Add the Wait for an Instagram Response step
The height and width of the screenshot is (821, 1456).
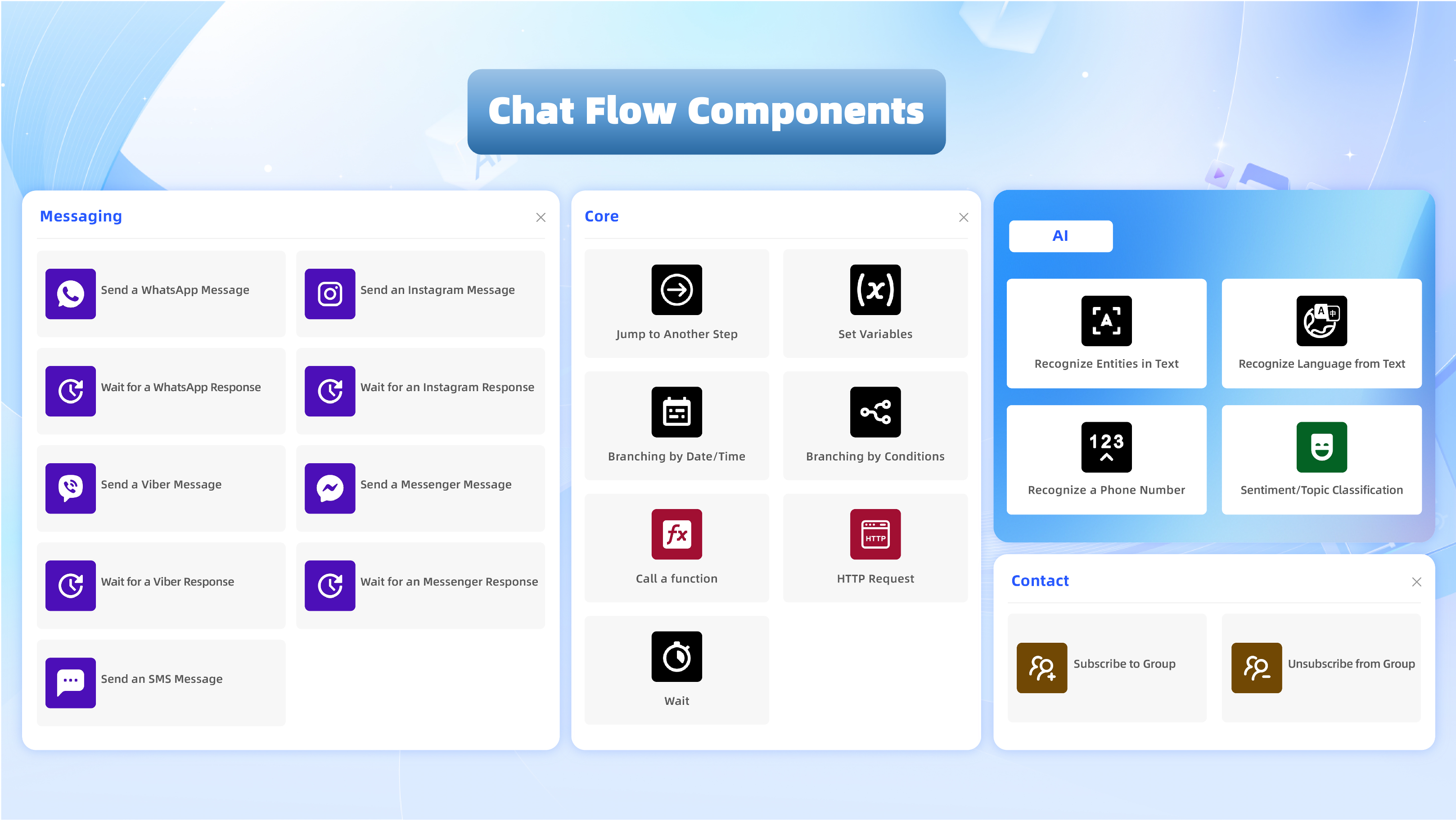pos(420,391)
